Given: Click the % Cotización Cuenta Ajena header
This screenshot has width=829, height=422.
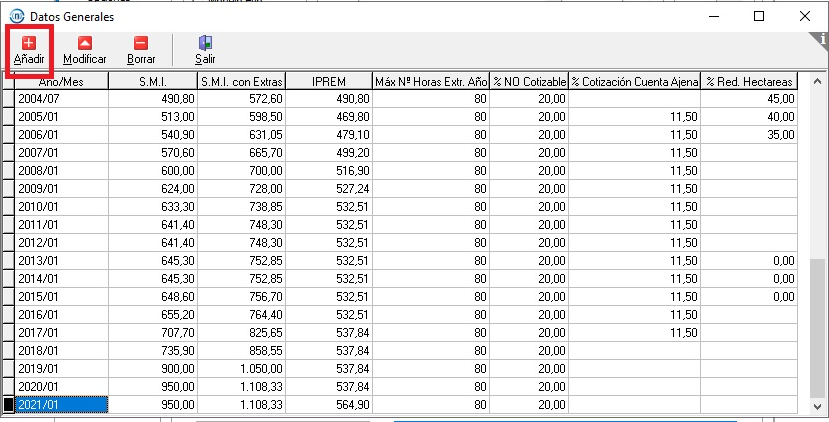Looking at the screenshot, I should [x=635, y=81].
